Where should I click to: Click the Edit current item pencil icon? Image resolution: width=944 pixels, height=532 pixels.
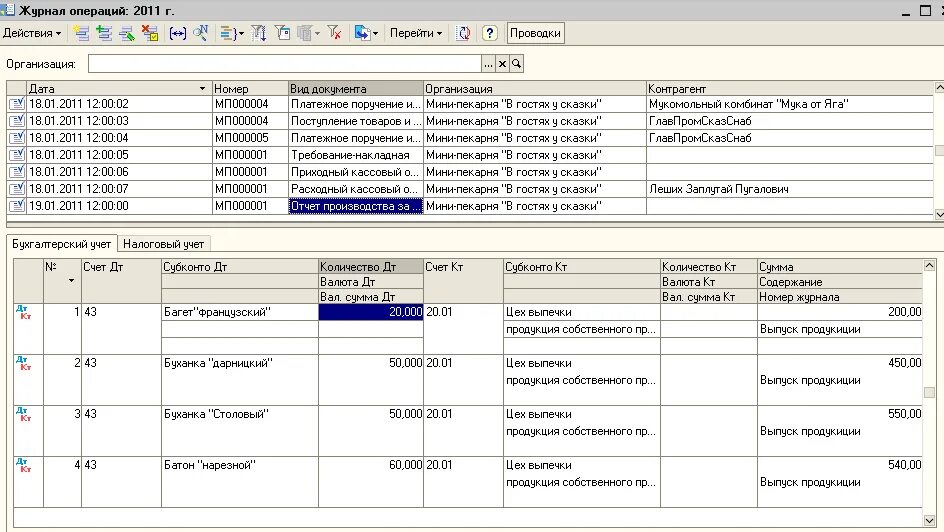click(x=126, y=33)
